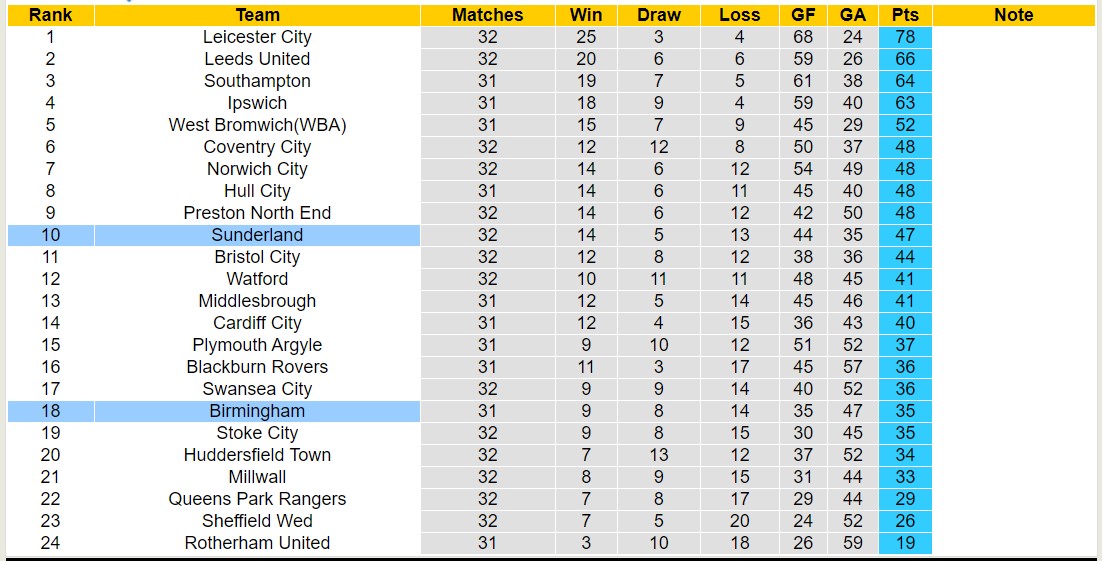Click the Matches column header
This screenshot has height=561, width=1102.
tap(487, 15)
